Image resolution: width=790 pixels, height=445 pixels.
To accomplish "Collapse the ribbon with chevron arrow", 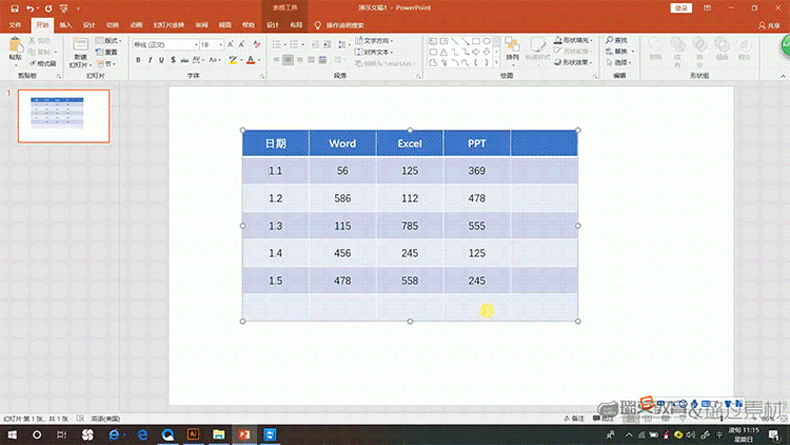I will 782,76.
